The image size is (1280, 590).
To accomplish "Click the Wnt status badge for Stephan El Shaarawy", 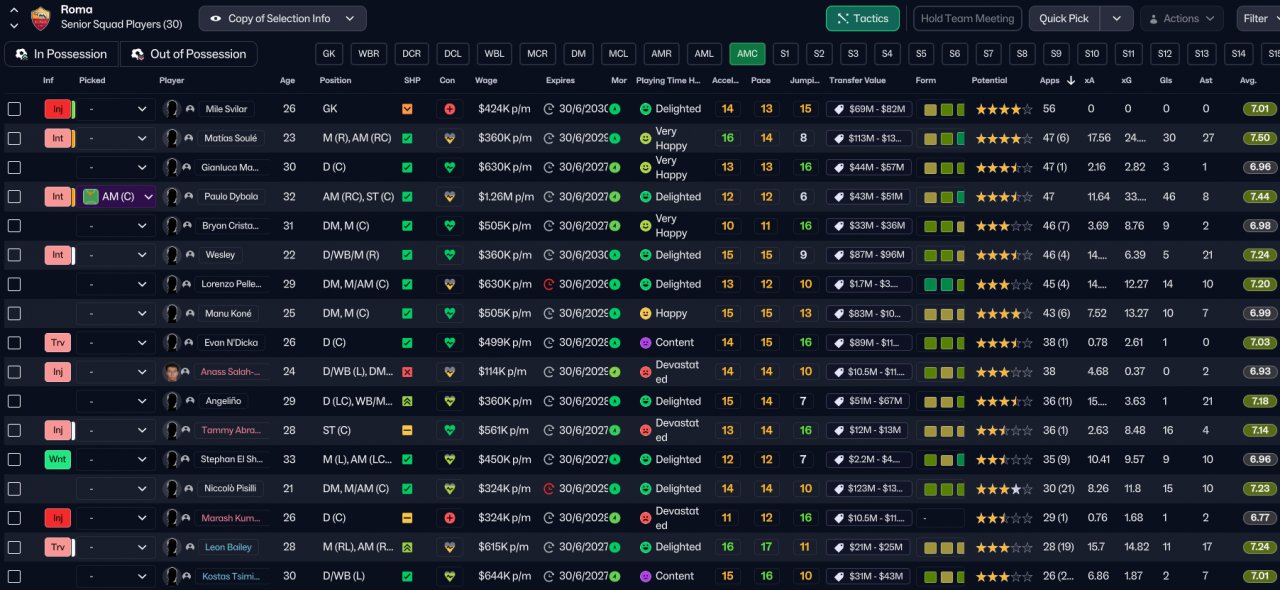I will 58,460.
